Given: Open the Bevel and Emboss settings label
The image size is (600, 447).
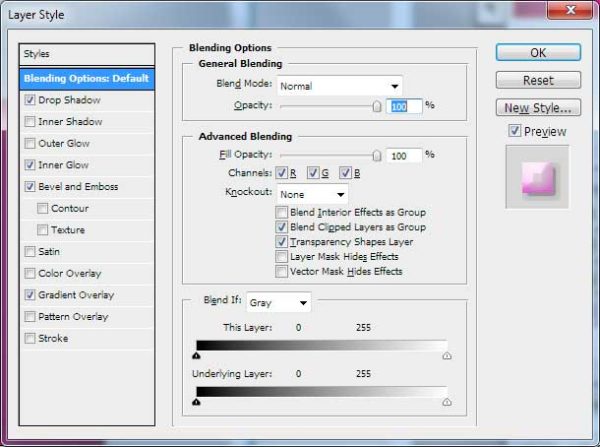Looking at the screenshot, I should tap(78, 187).
